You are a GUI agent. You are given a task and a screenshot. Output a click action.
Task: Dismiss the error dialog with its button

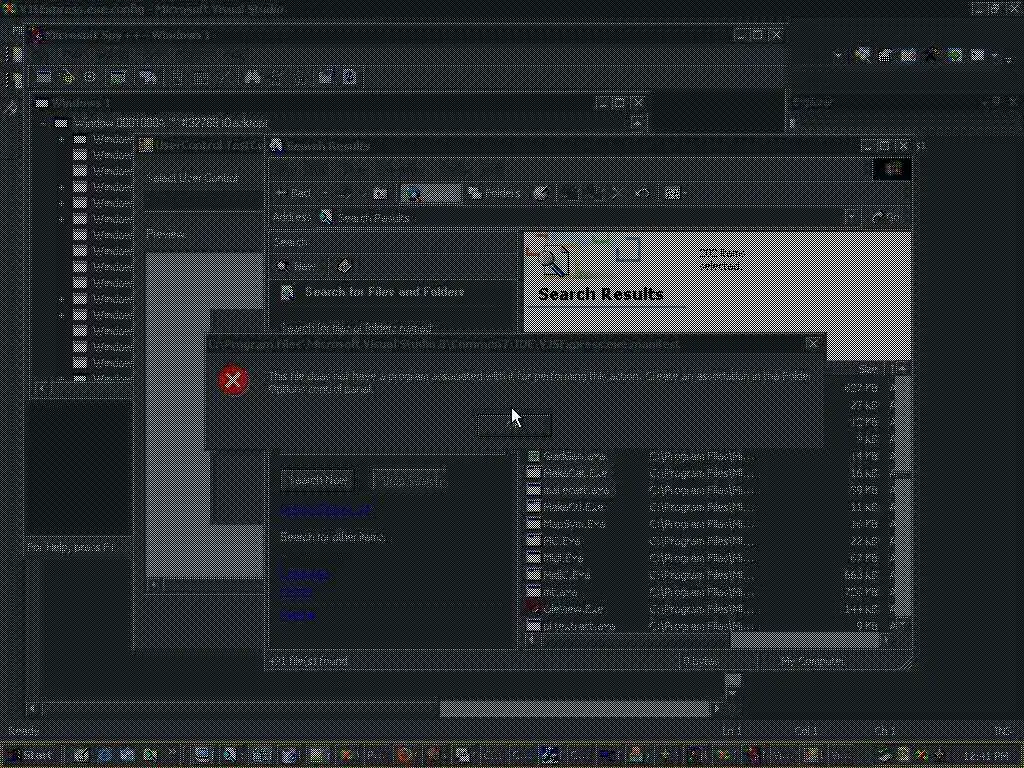[515, 425]
